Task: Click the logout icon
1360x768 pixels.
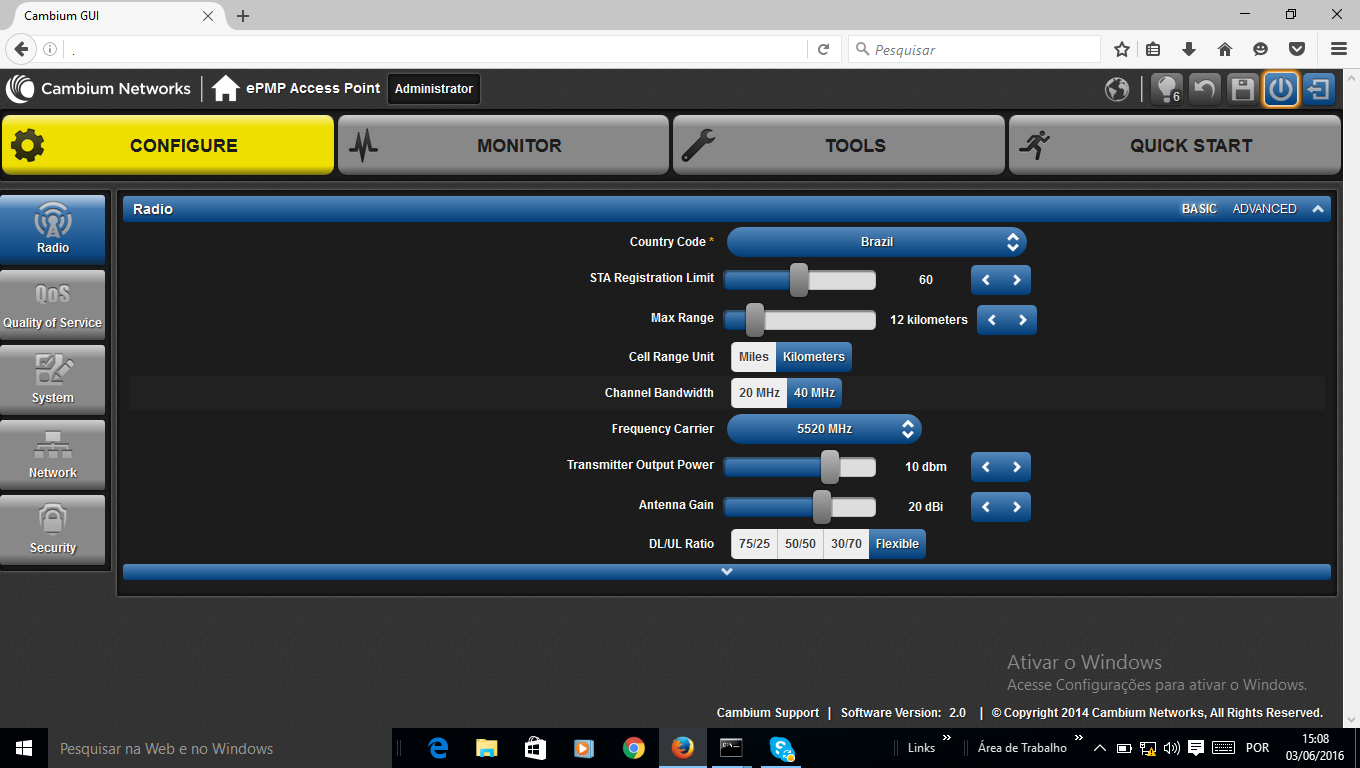Action: click(x=1319, y=89)
